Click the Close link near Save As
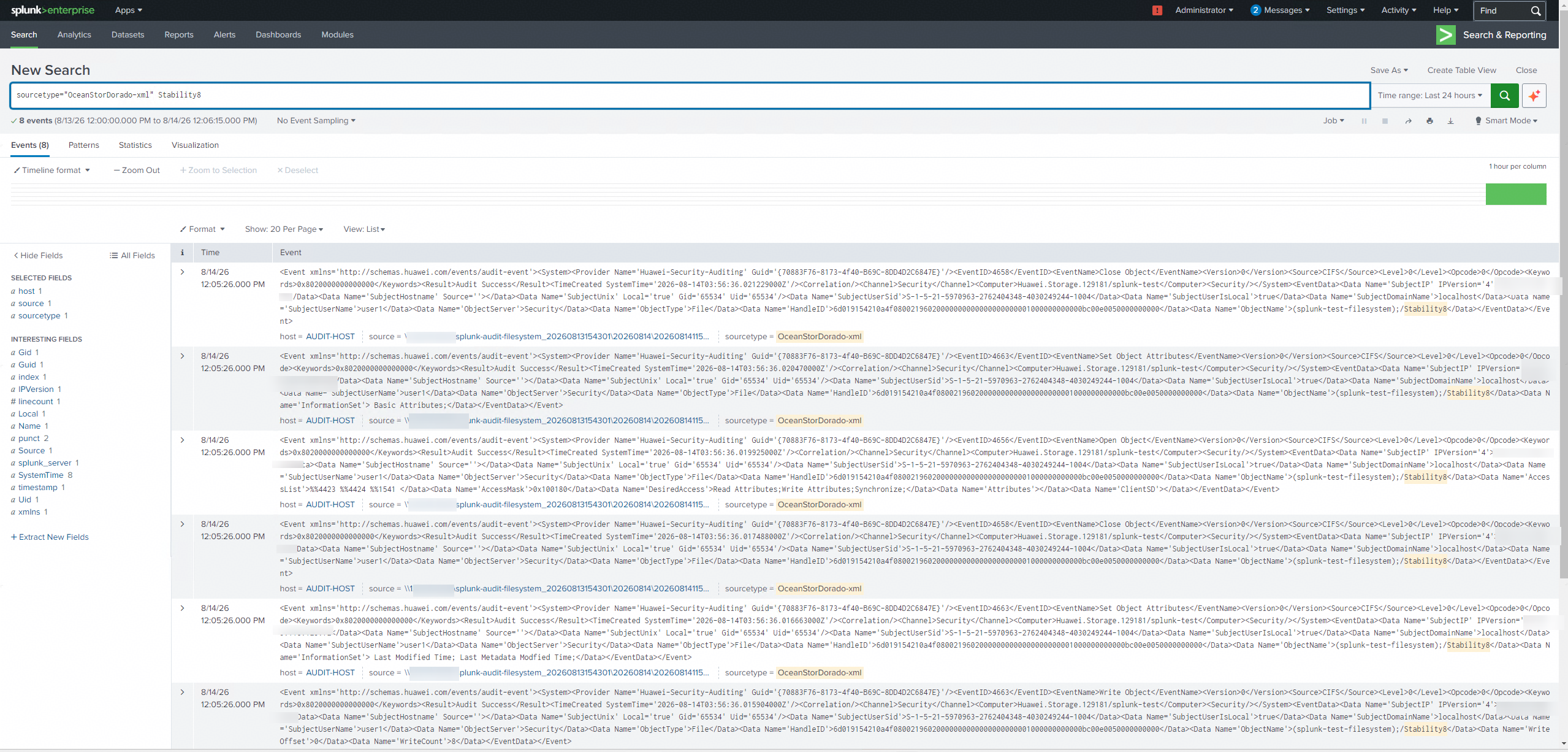The width and height of the screenshot is (1568, 752). pos(1526,71)
